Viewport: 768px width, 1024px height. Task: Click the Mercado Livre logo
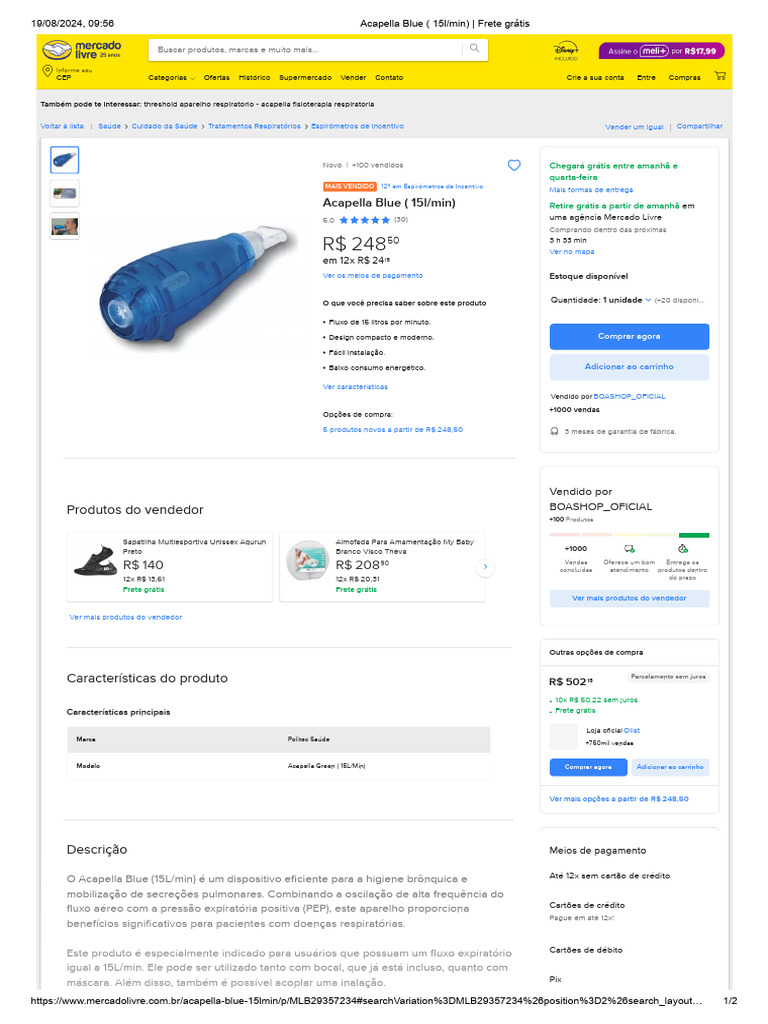click(82, 49)
